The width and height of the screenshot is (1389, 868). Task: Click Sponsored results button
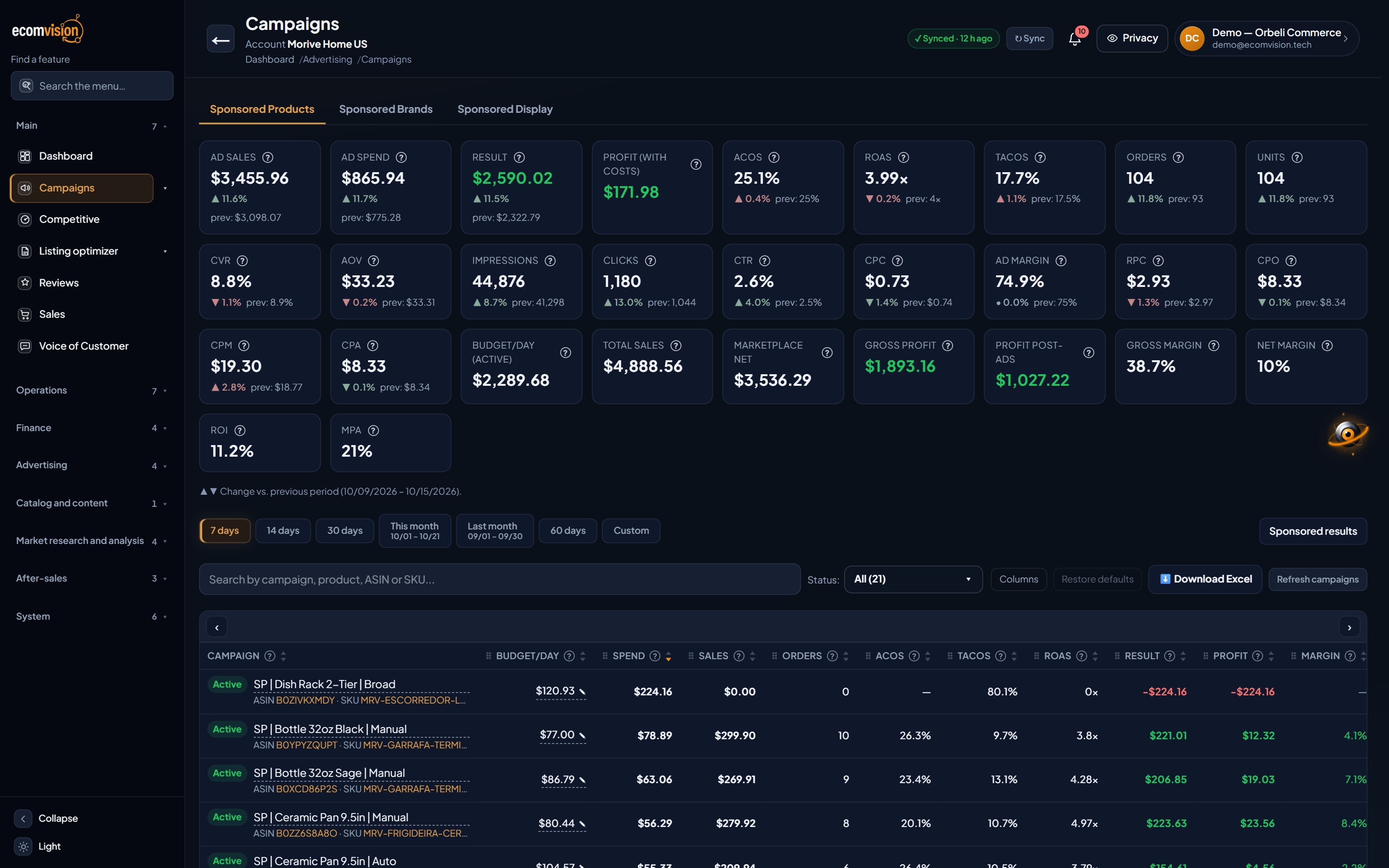click(x=1313, y=531)
